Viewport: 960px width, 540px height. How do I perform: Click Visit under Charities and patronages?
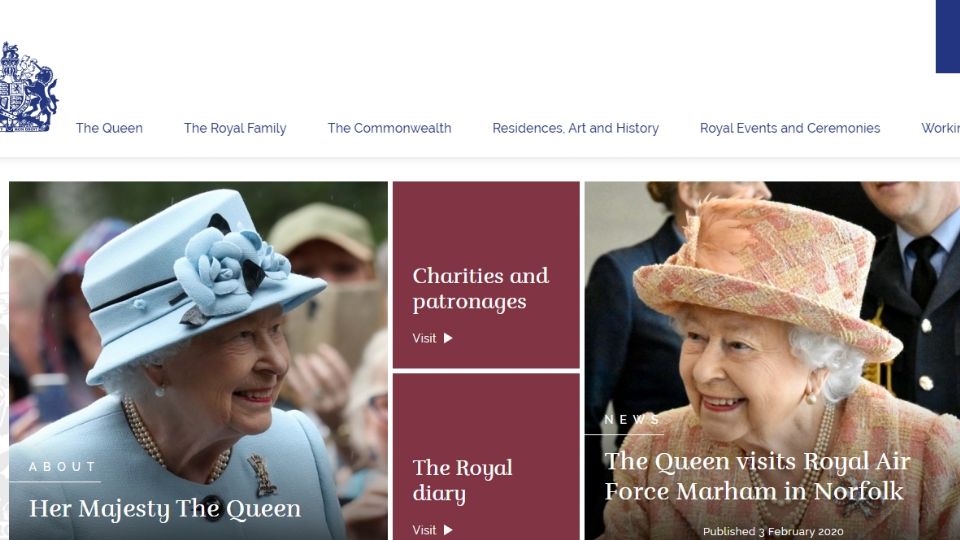[424, 338]
